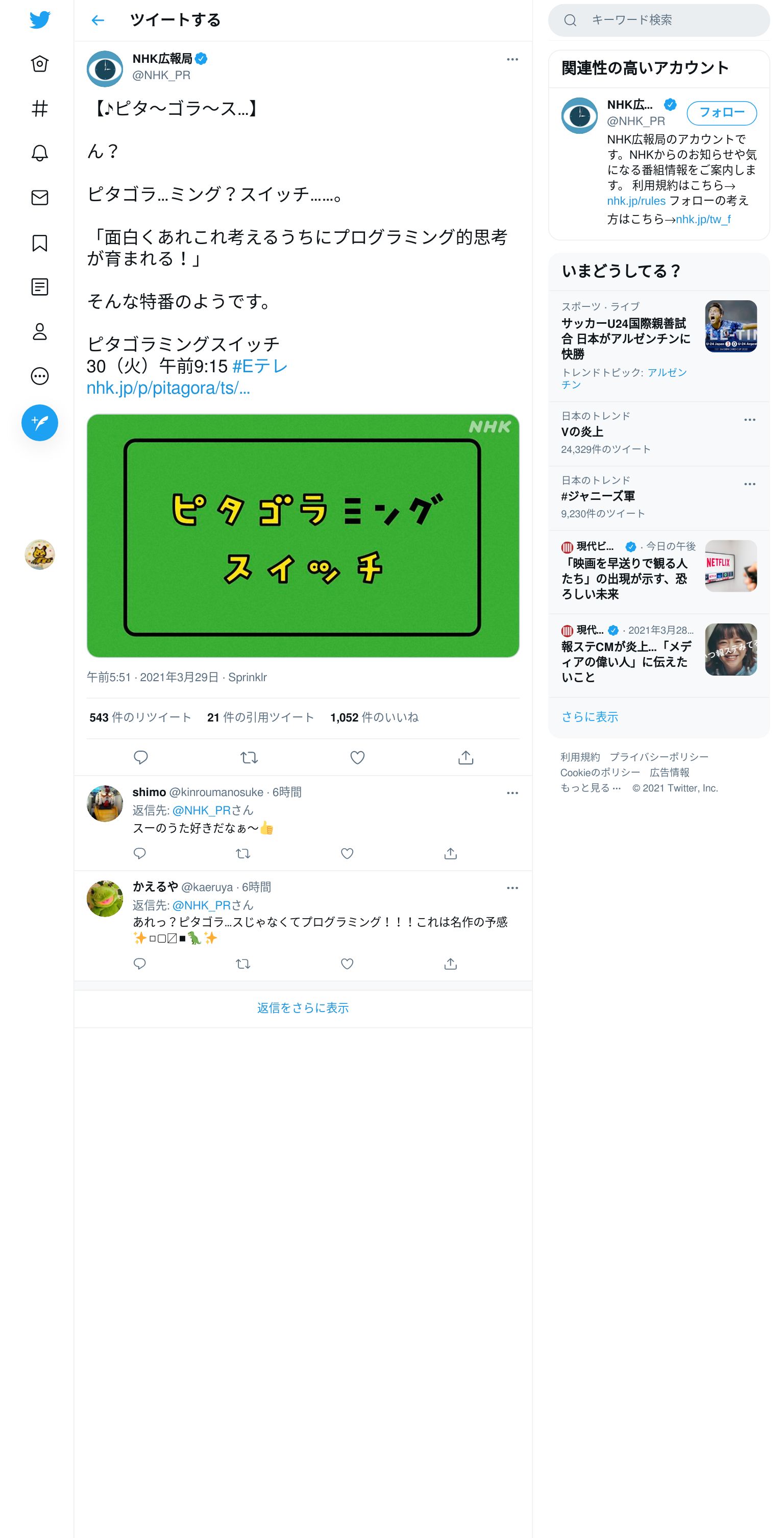
Task: Go back using the left arrow
Action: coord(98,20)
